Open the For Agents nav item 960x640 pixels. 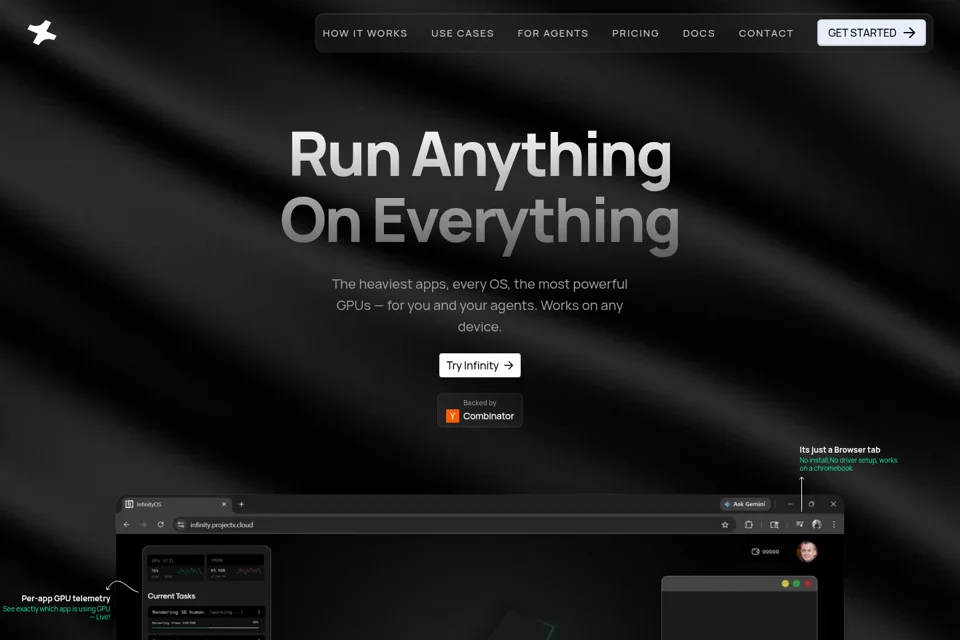pyautogui.click(x=552, y=33)
